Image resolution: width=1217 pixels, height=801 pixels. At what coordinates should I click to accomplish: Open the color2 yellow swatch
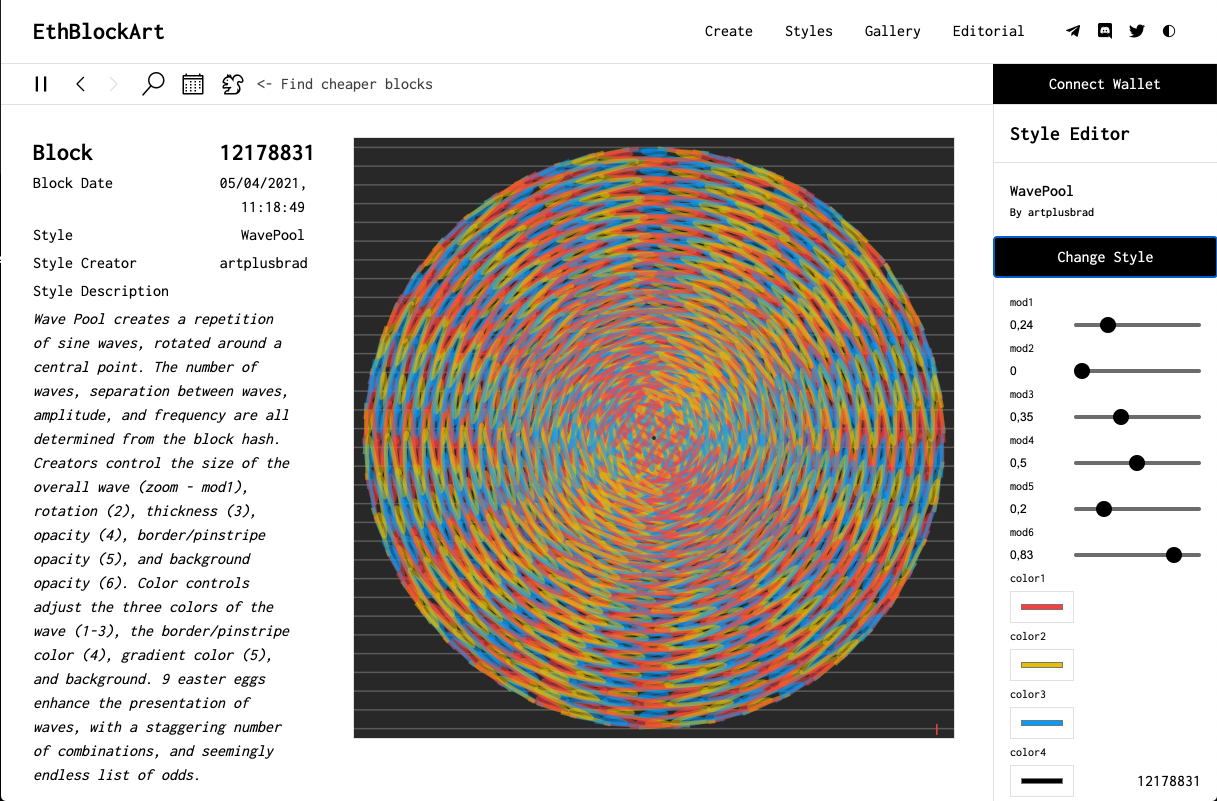pos(1042,665)
